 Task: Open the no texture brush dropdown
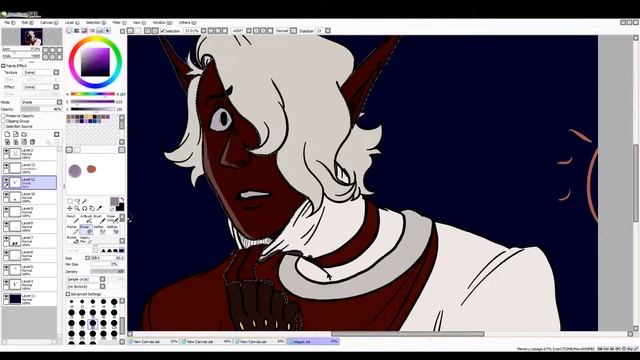(x=102, y=286)
